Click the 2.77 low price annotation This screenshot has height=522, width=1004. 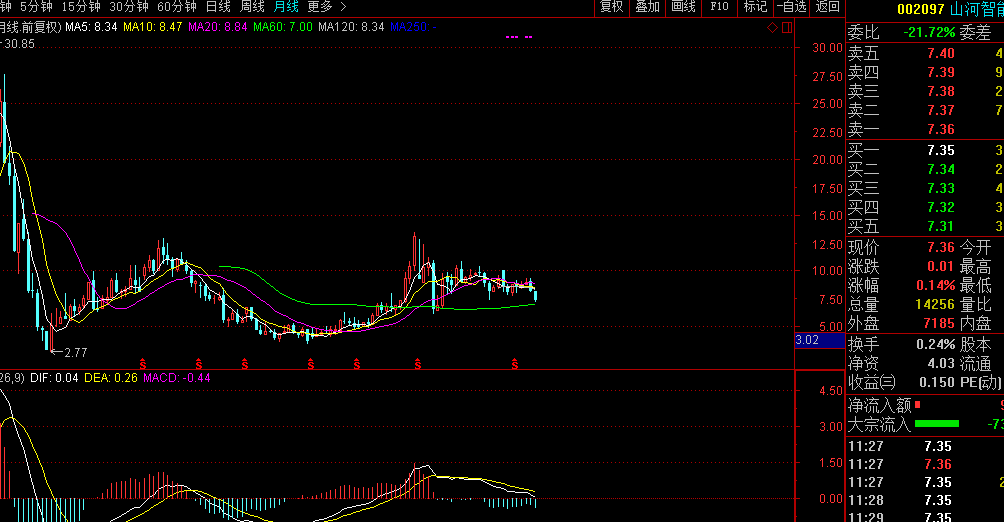76,353
